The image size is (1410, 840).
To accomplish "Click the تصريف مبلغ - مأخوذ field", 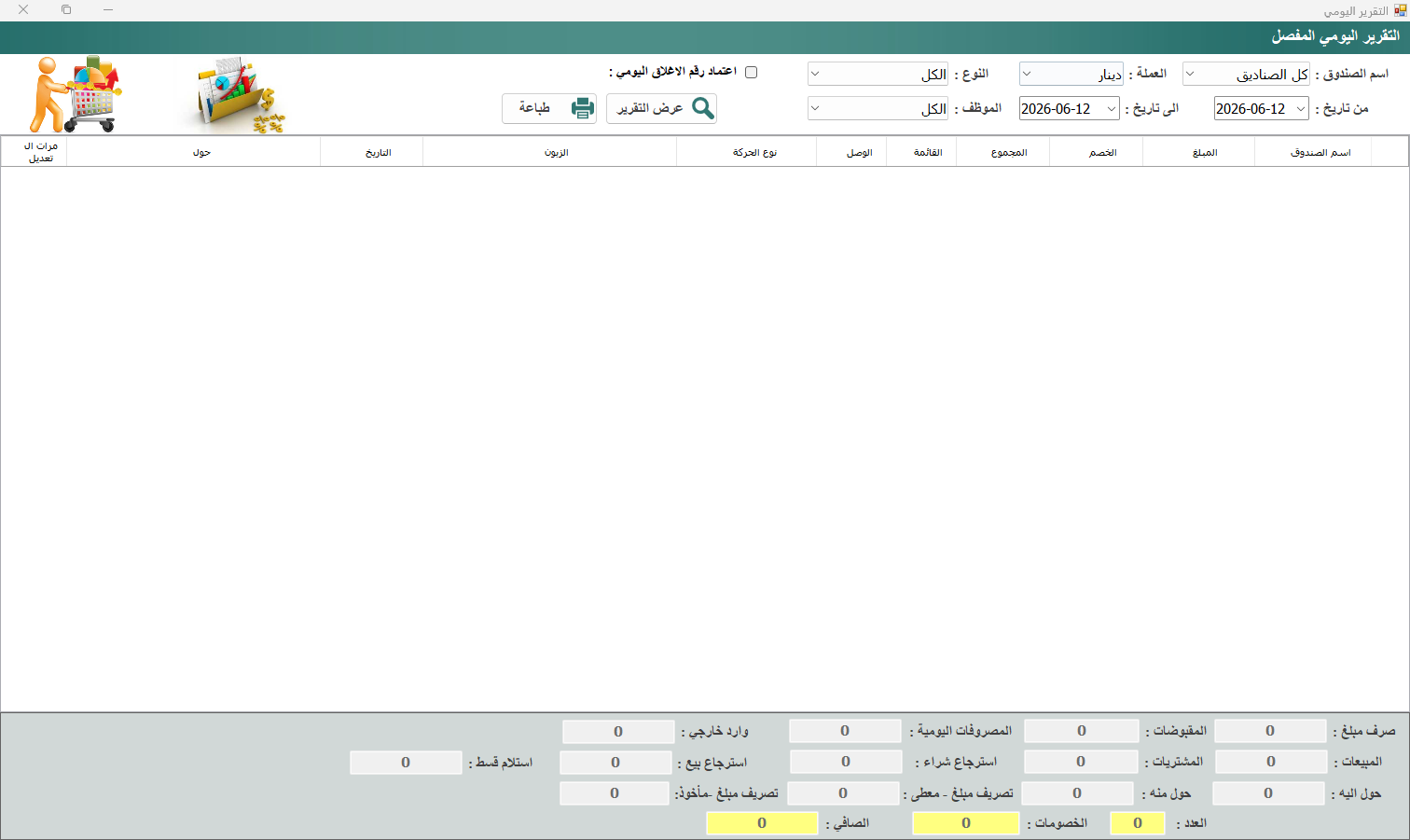I will click(615, 793).
